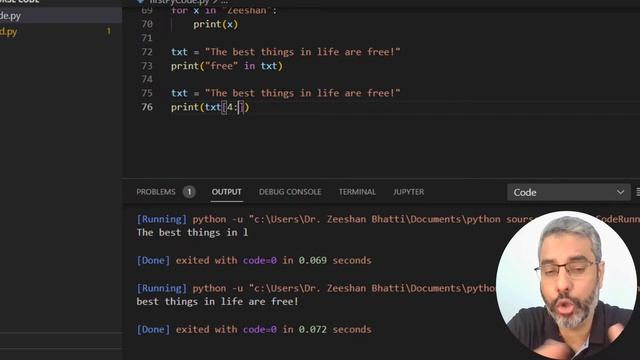Click line number 72 in the gutter
This screenshot has width=640, height=360.
[147, 52]
